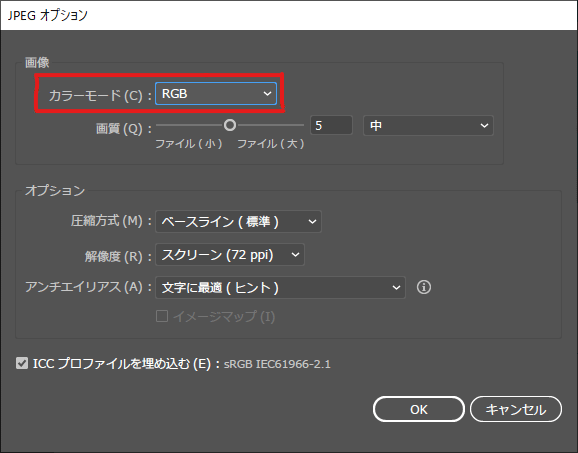The height and width of the screenshot is (453, 578).
Task: Open the カラーモード RGB dropdown
Action: click(216, 94)
